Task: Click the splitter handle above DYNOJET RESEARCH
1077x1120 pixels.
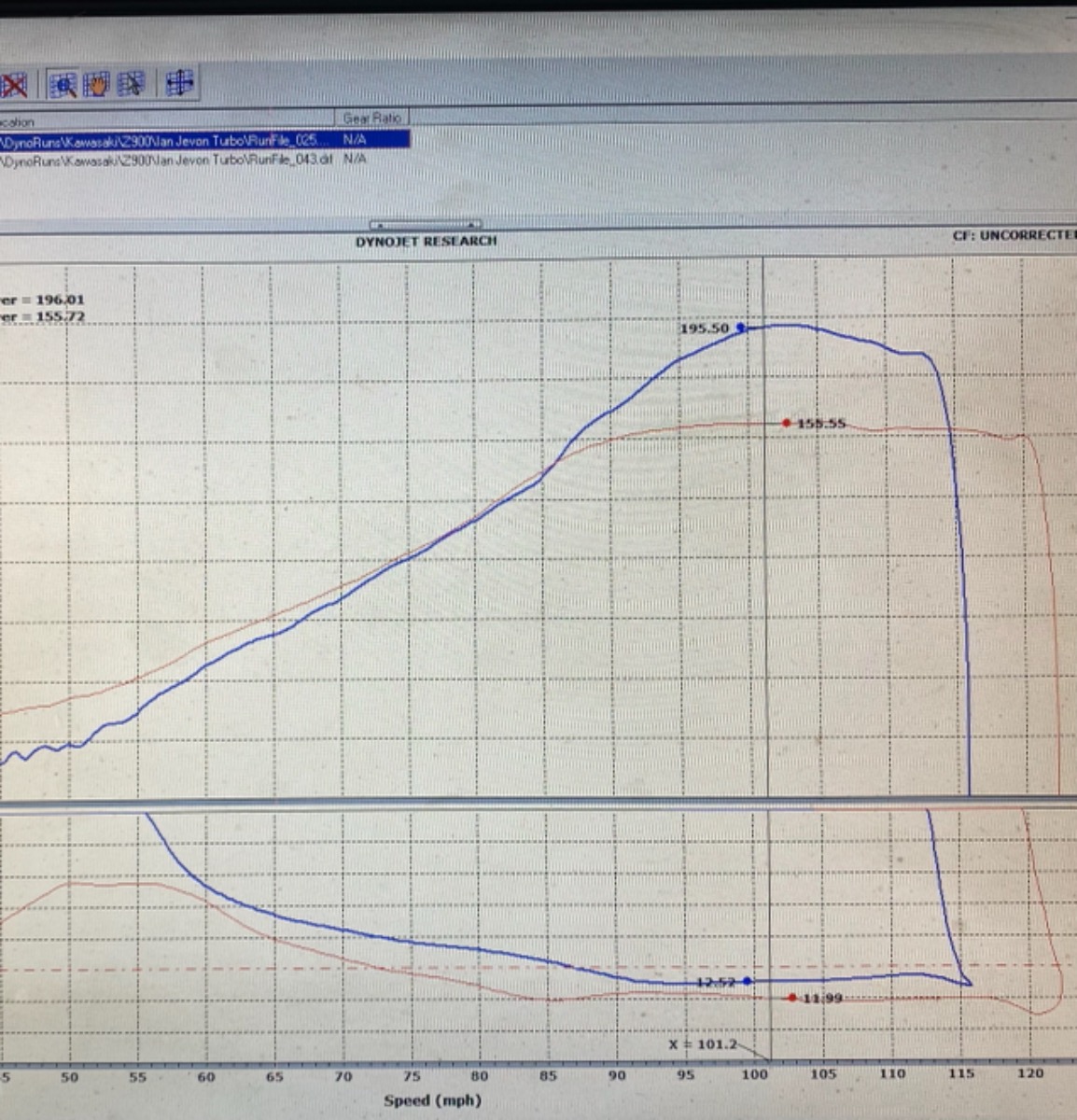Action: point(426,225)
